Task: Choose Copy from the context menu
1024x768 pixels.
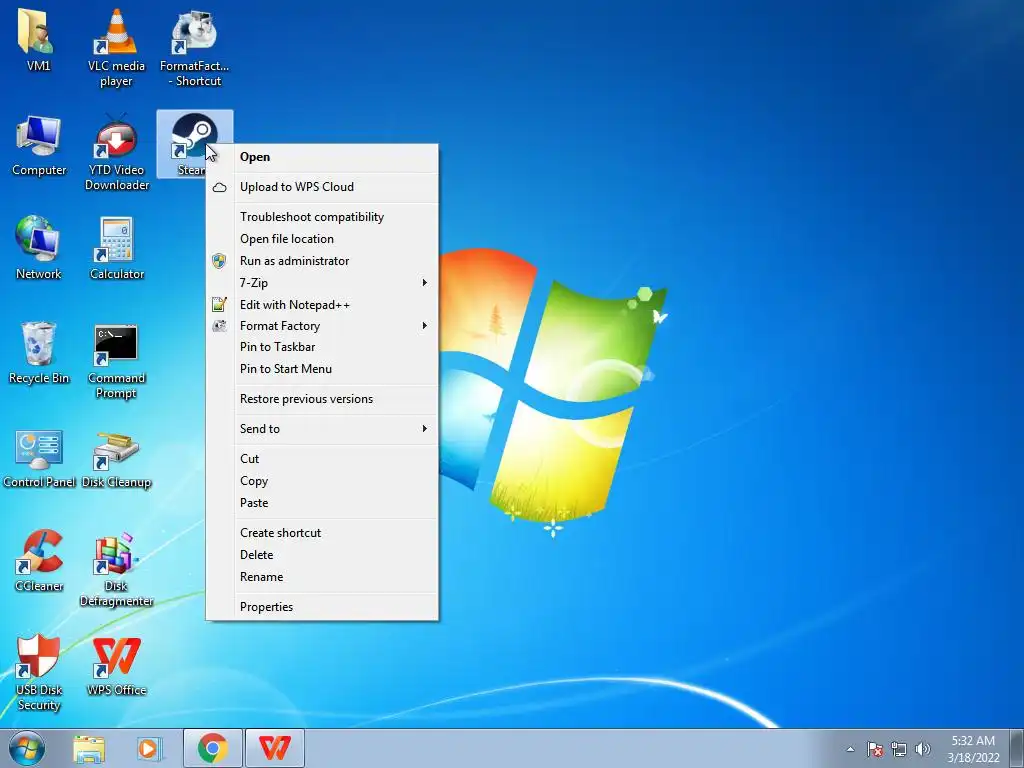Action: tap(323, 481)
